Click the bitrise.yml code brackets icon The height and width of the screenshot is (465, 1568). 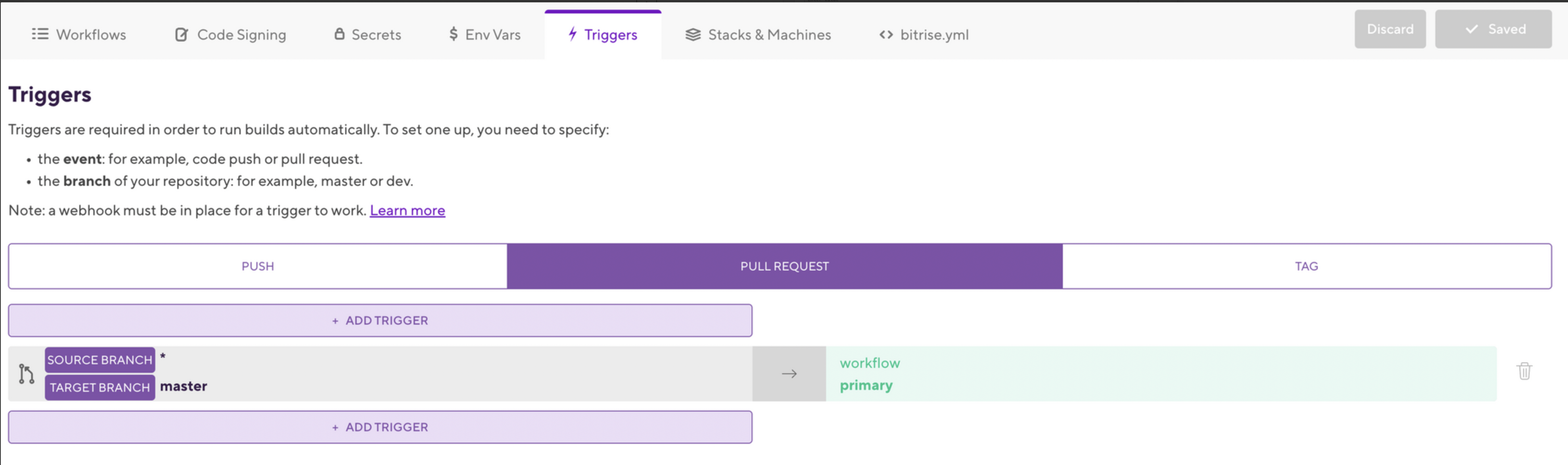coord(886,35)
